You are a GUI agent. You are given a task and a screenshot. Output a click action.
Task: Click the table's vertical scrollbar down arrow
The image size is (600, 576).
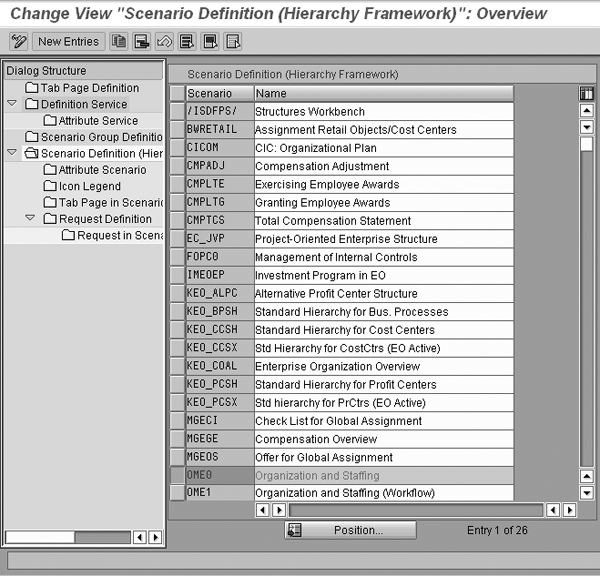tap(587, 492)
